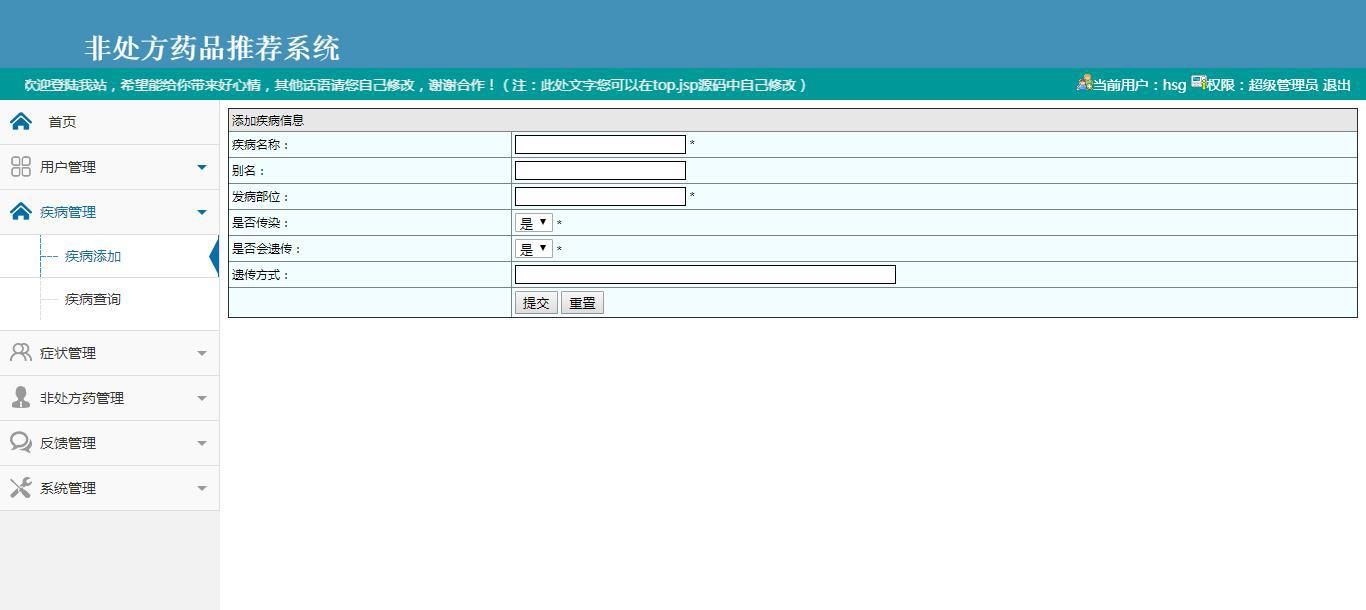Click the home icon beside 首页
The image size is (1366, 610).
click(x=20, y=121)
